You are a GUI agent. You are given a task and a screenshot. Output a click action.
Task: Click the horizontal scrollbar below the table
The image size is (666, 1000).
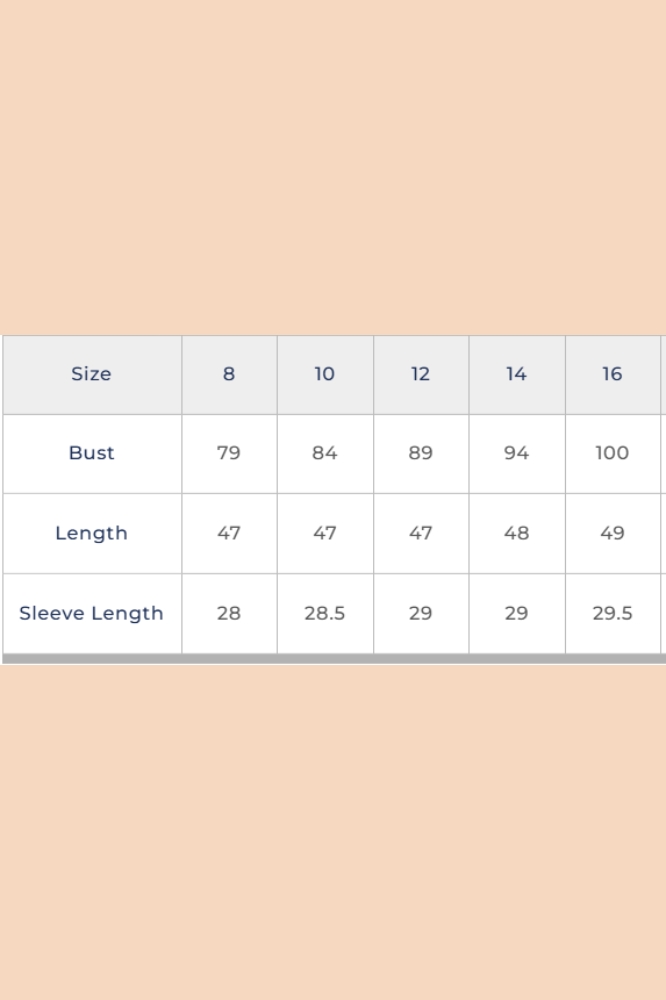[333, 659]
